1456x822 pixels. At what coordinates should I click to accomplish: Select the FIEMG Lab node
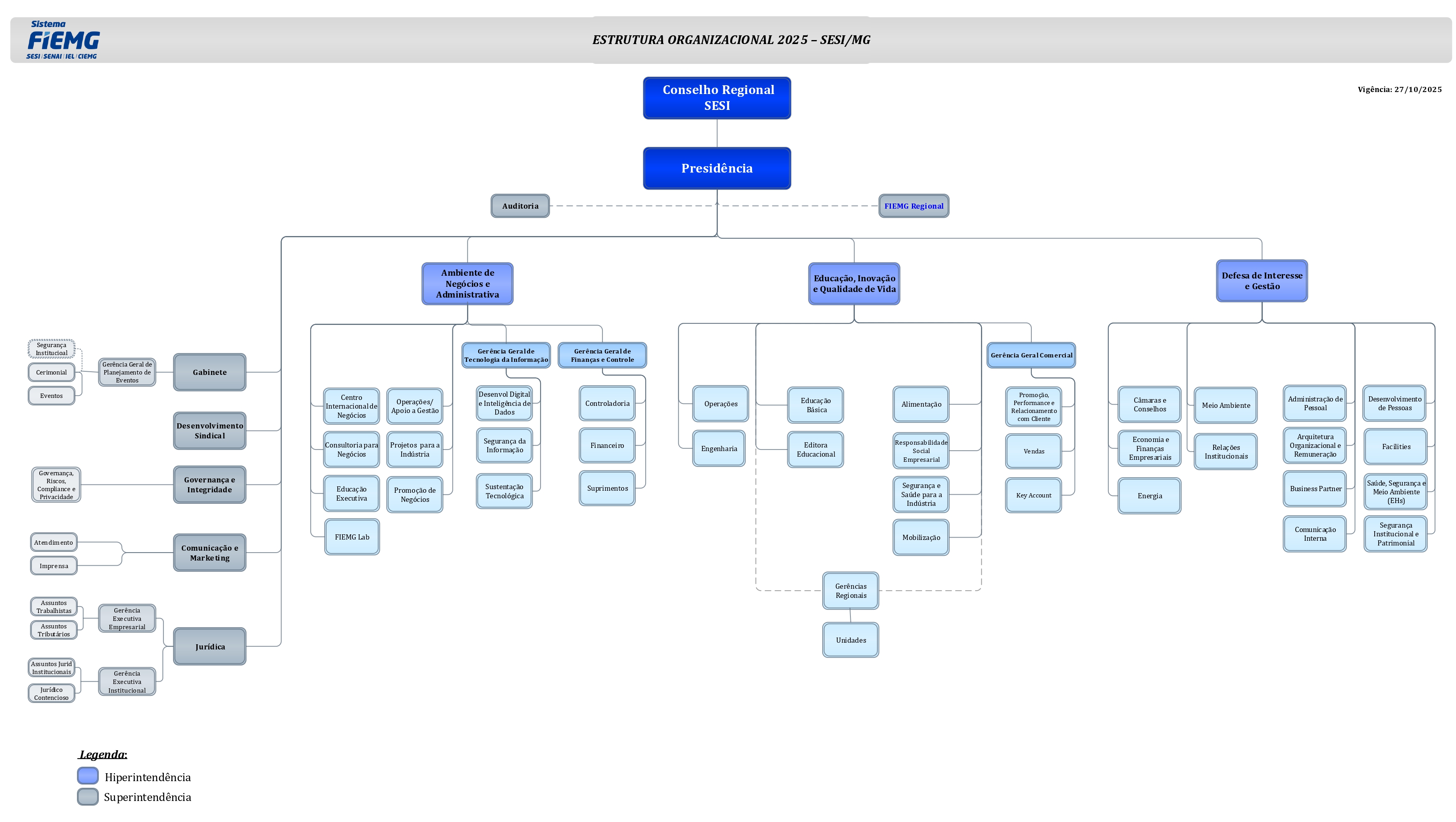pos(352,537)
